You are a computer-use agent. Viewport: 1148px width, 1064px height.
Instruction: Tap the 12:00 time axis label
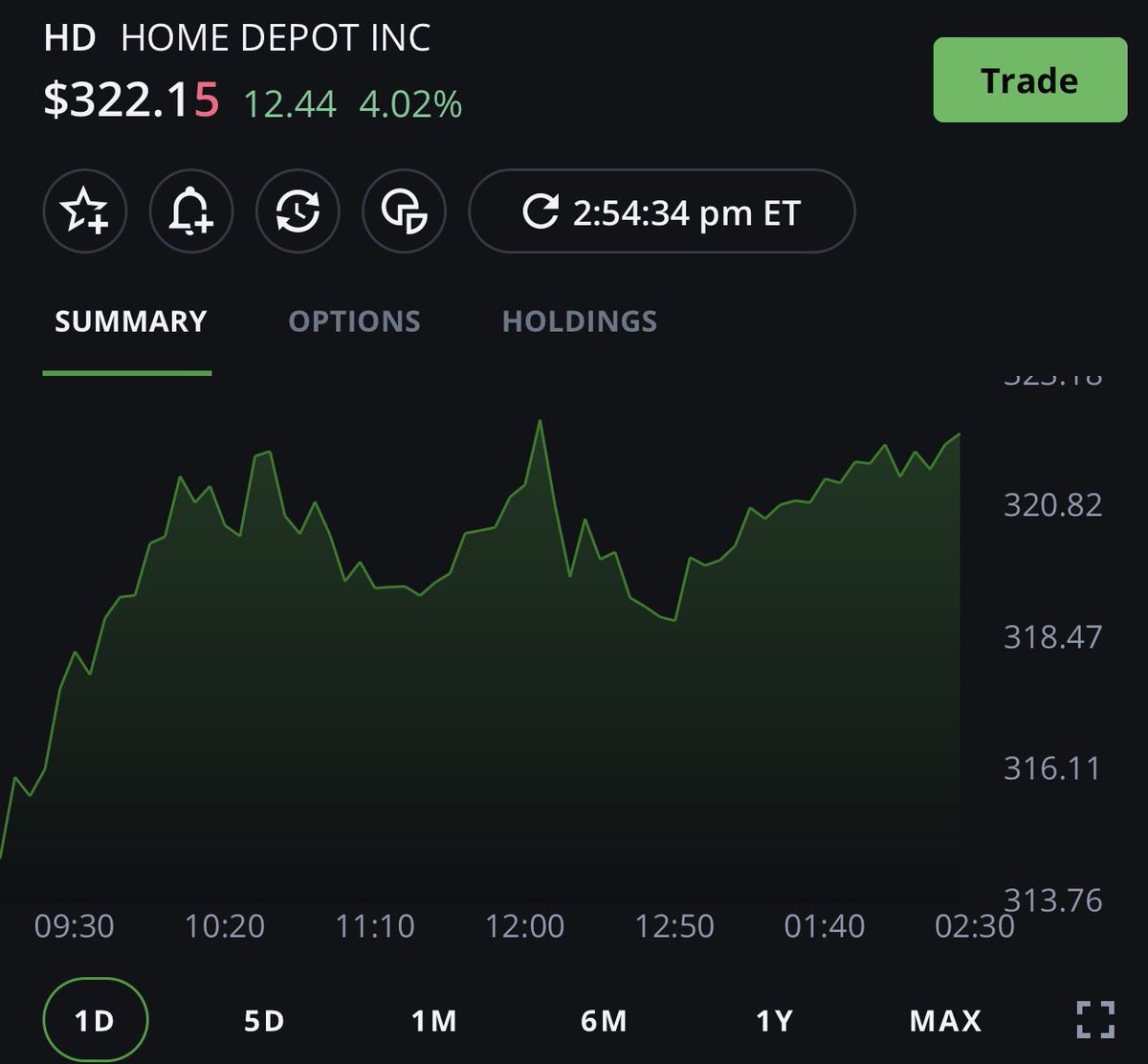tap(524, 926)
